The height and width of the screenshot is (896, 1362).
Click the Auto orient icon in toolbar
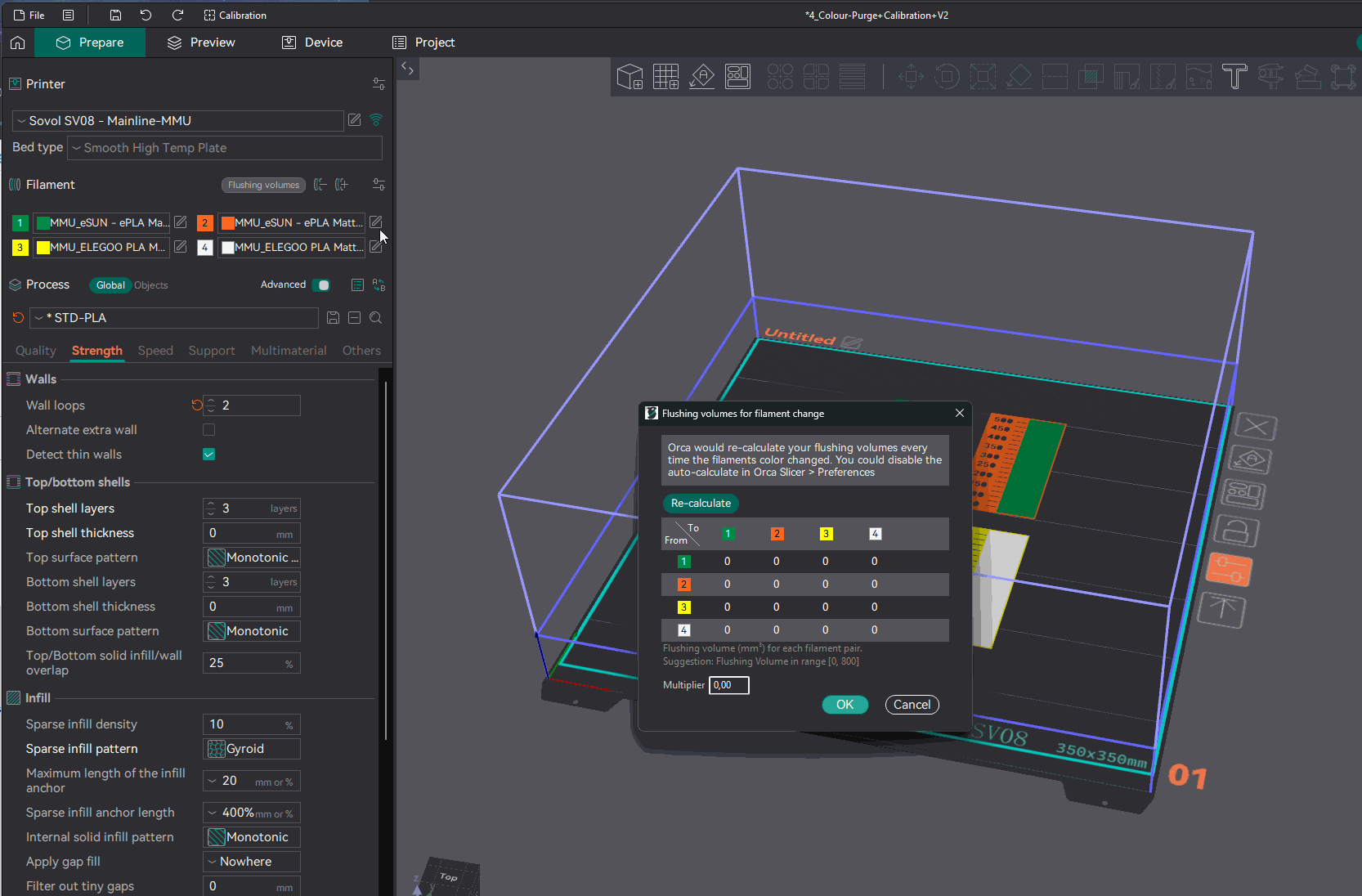701,77
